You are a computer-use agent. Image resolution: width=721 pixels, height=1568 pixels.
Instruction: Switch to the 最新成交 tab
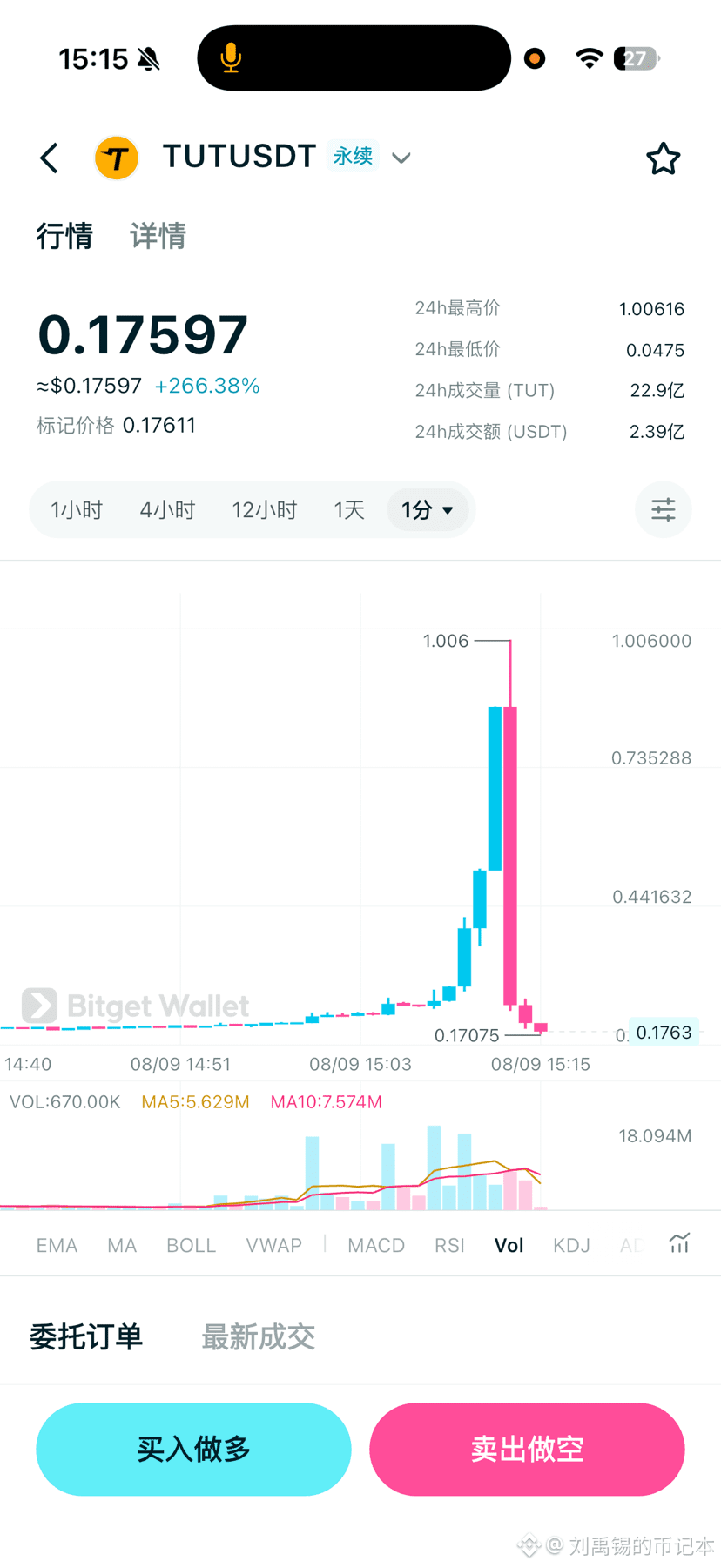(258, 1336)
